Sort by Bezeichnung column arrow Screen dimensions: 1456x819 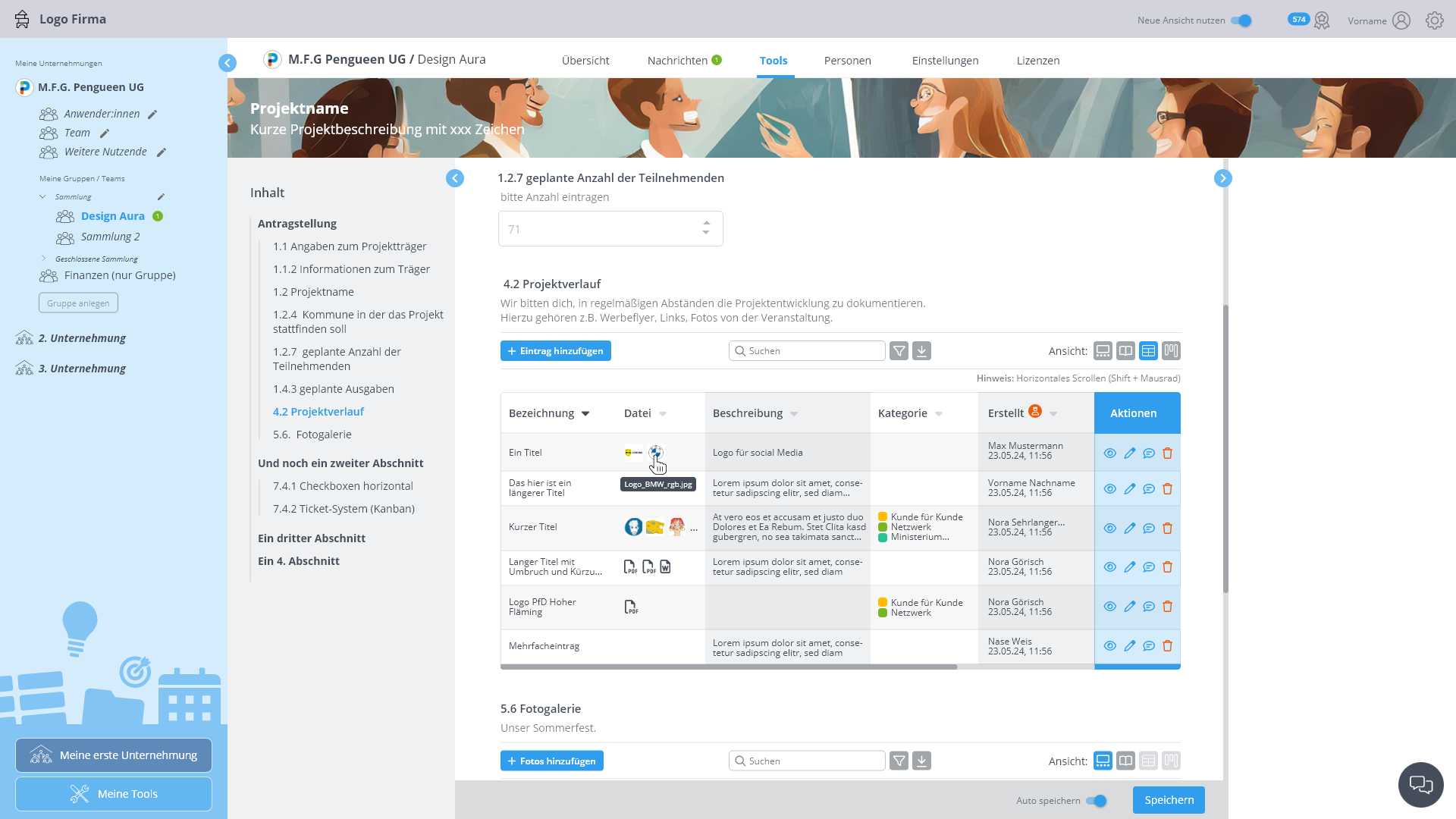click(x=585, y=414)
